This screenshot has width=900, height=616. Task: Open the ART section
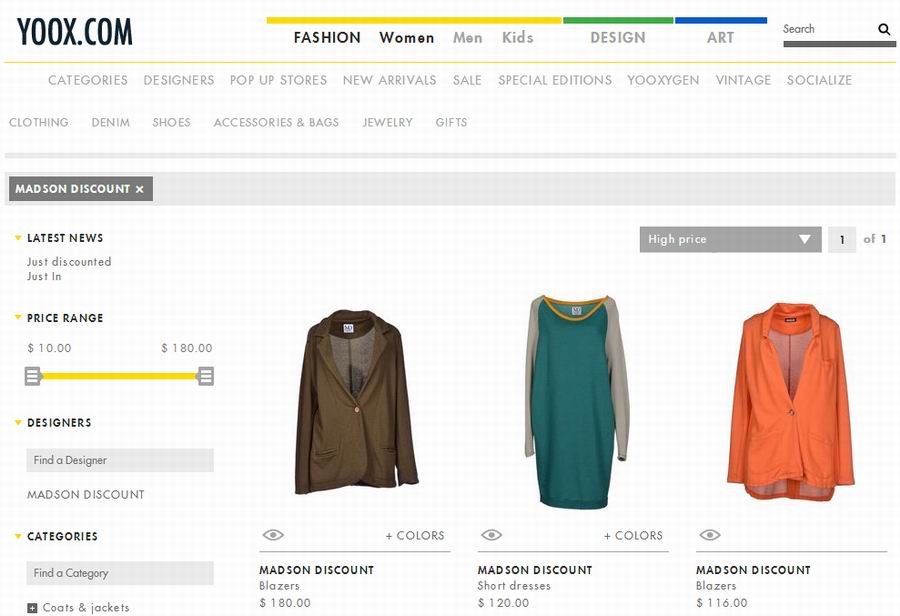tap(720, 38)
